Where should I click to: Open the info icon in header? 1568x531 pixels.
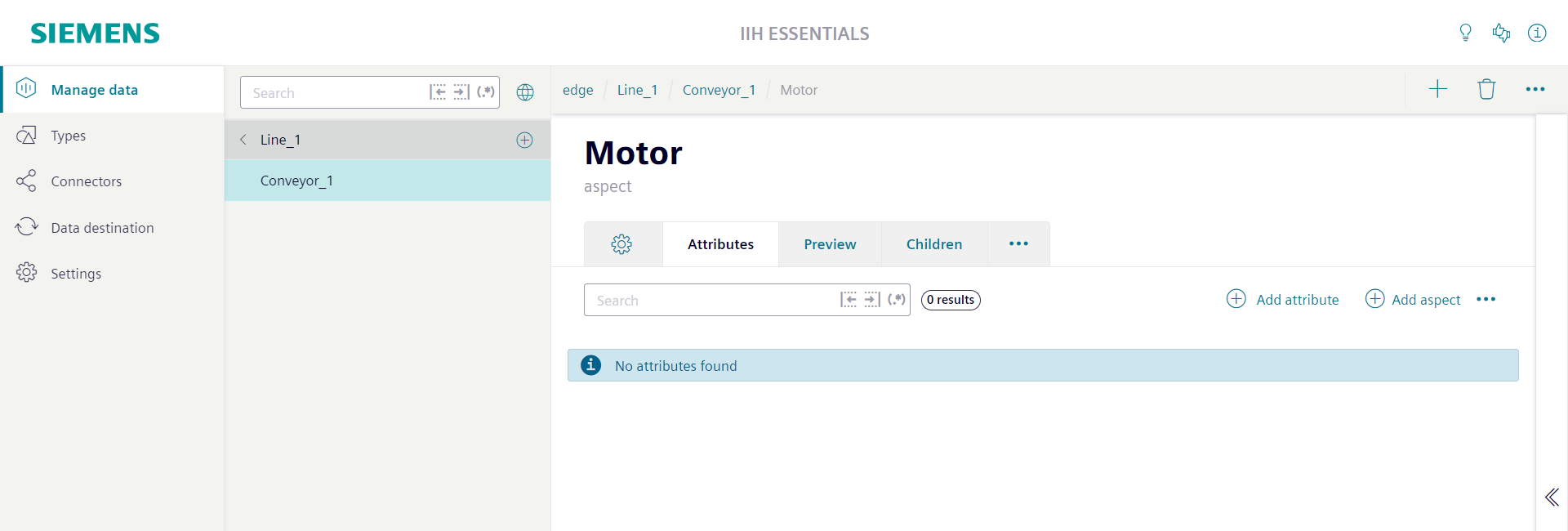pyautogui.click(x=1537, y=33)
